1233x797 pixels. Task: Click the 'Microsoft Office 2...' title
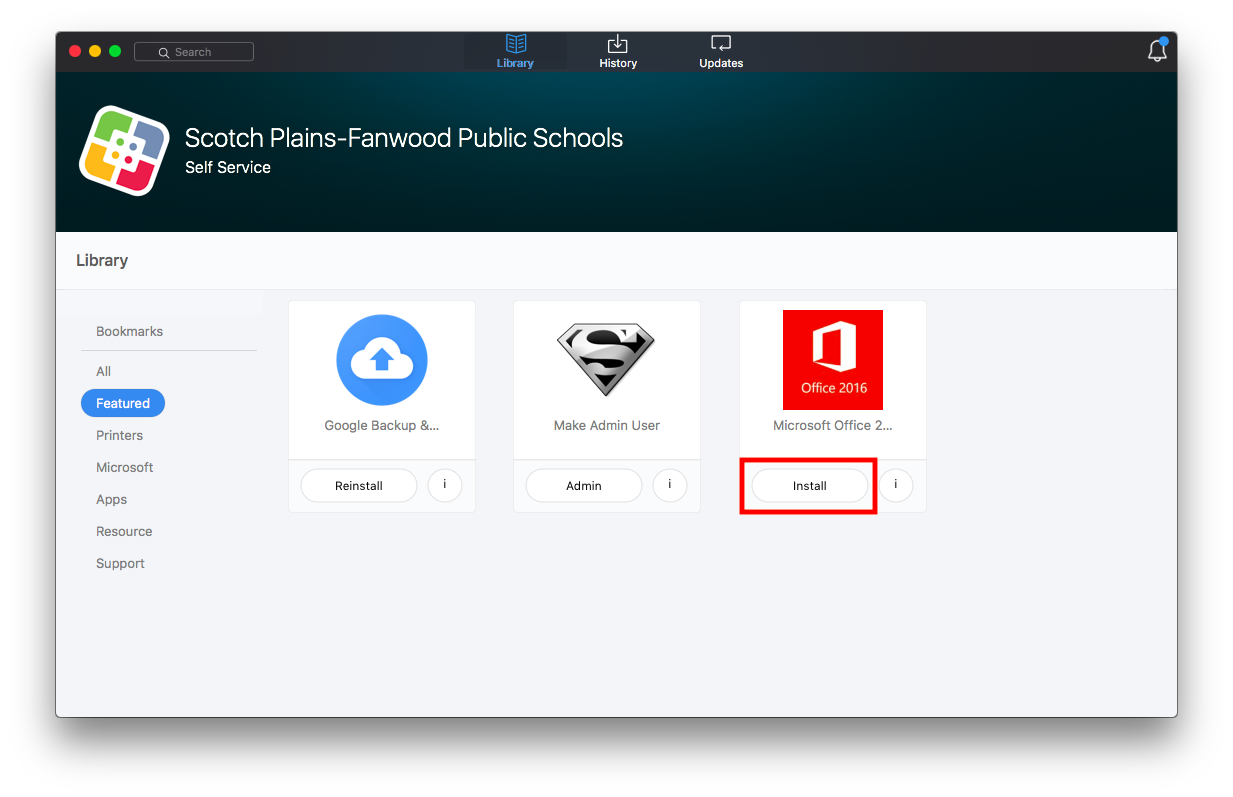point(833,425)
